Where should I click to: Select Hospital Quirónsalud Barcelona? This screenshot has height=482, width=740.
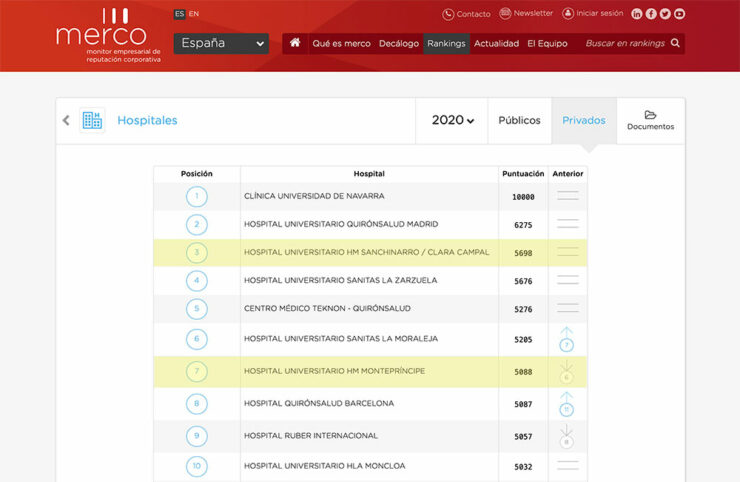(x=319, y=403)
